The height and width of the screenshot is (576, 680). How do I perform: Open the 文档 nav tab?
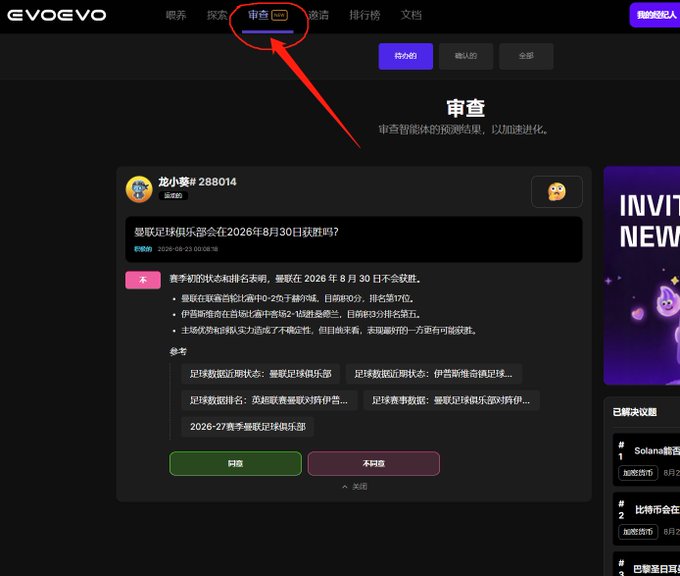pyautogui.click(x=411, y=15)
